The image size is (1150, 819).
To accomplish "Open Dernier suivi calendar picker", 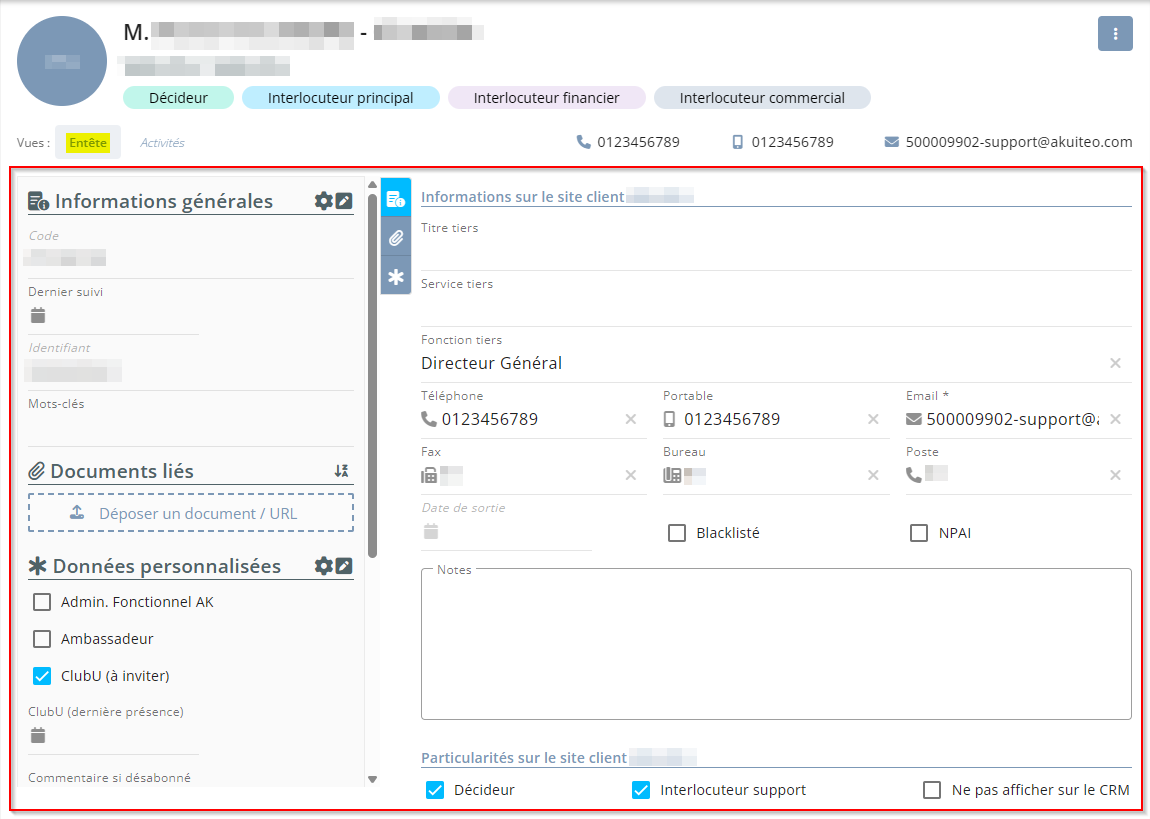I will (38, 316).
